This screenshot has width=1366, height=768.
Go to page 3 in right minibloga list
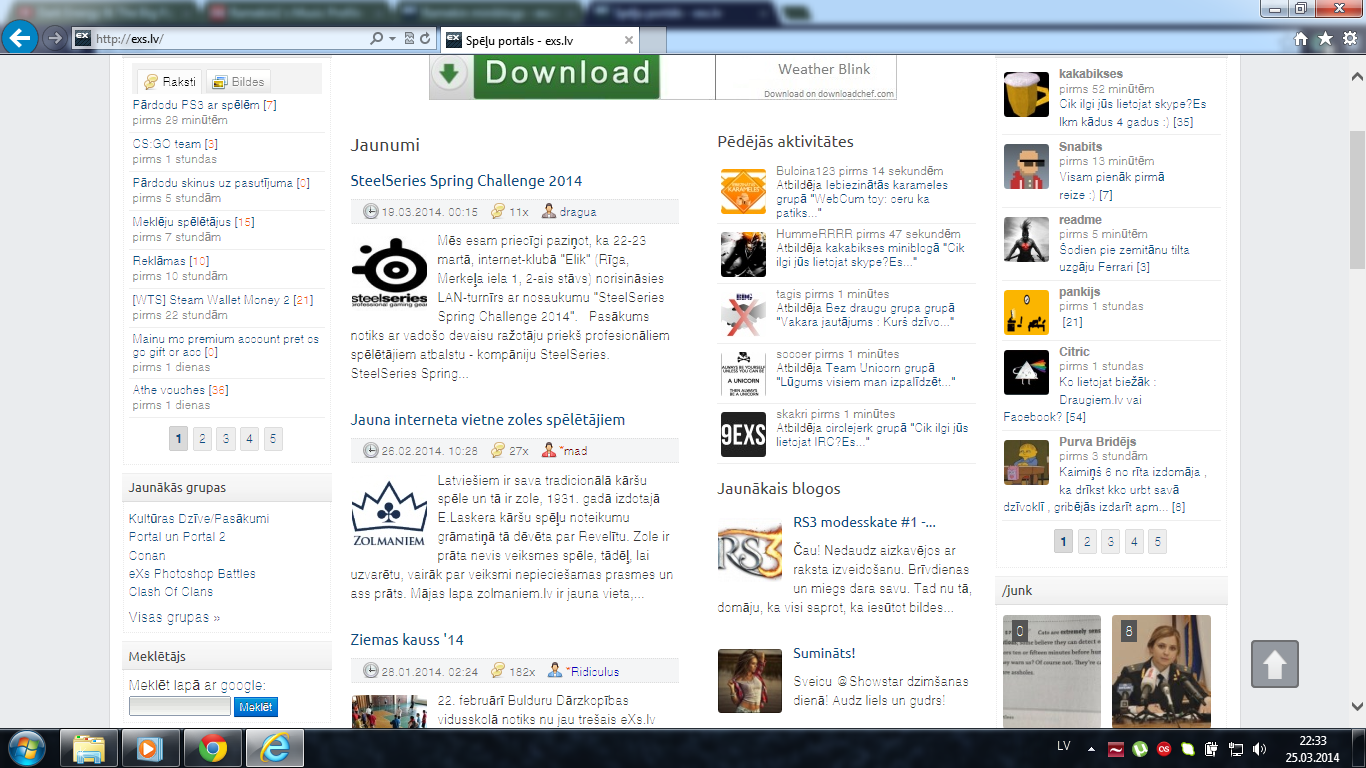click(1110, 542)
